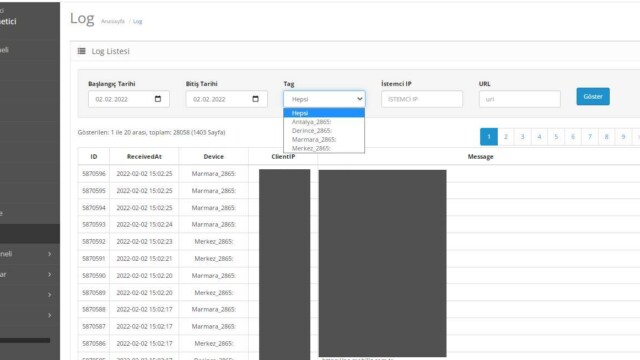This screenshot has height=360, width=640.
Task: Select Marmara_2865 option in Tag list
Action: (x=324, y=139)
